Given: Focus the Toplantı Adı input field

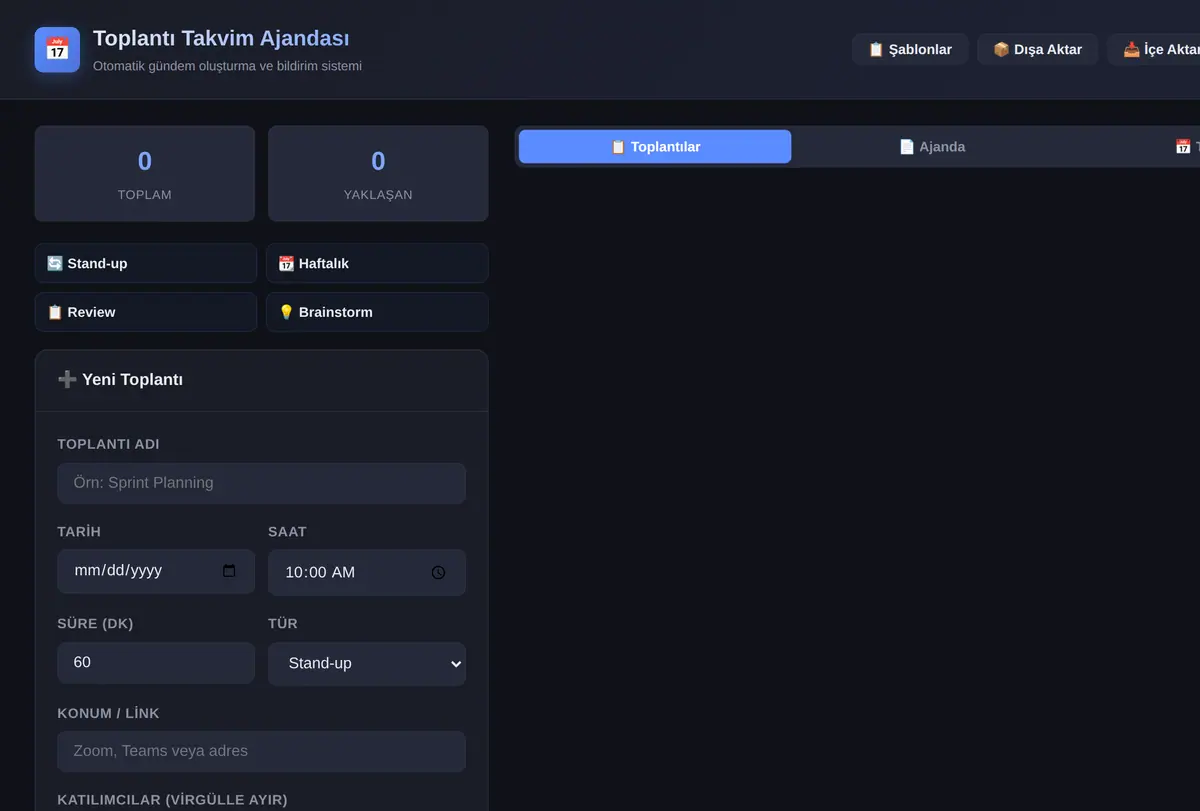Looking at the screenshot, I should (261, 483).
